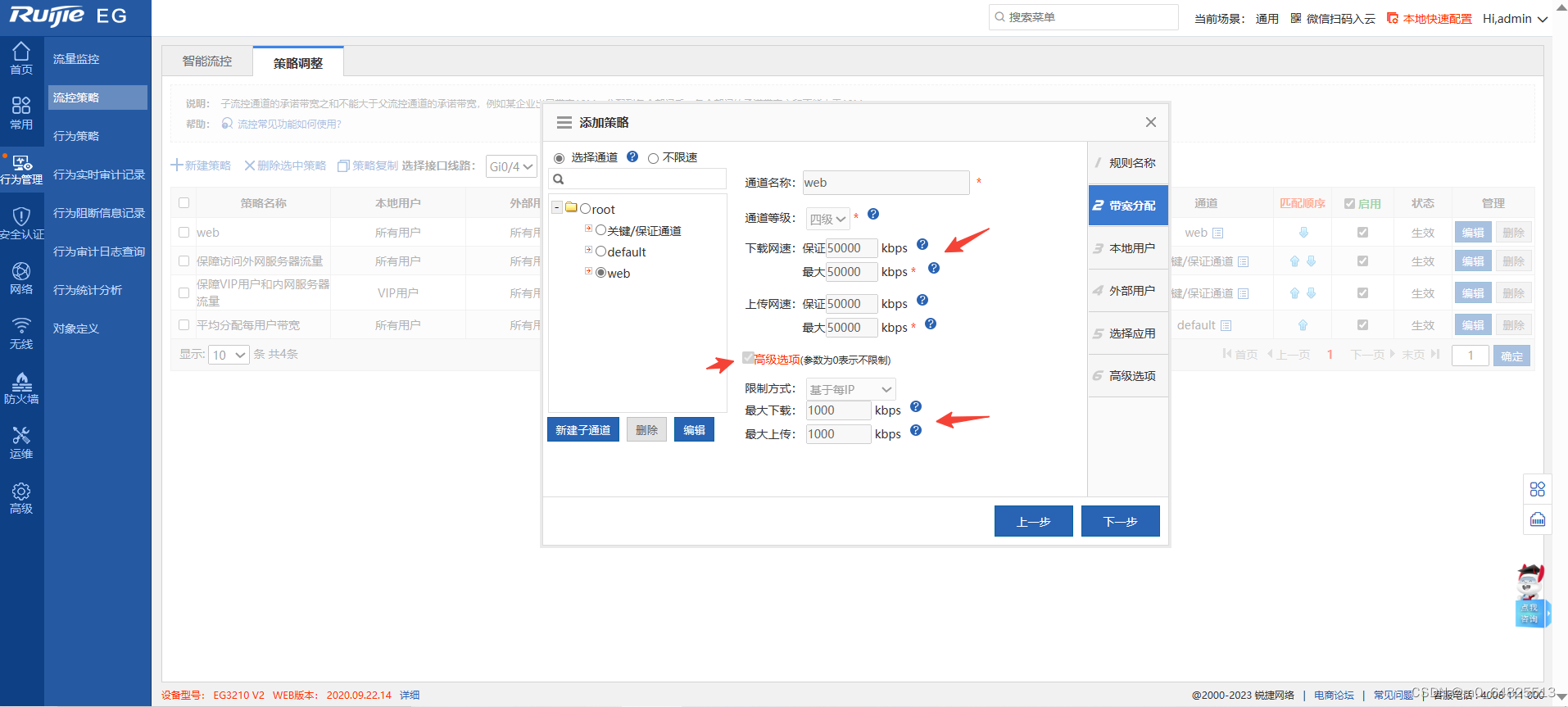
Task: Show help for 最大上传 per-IP limit
Action: (916, 430)
